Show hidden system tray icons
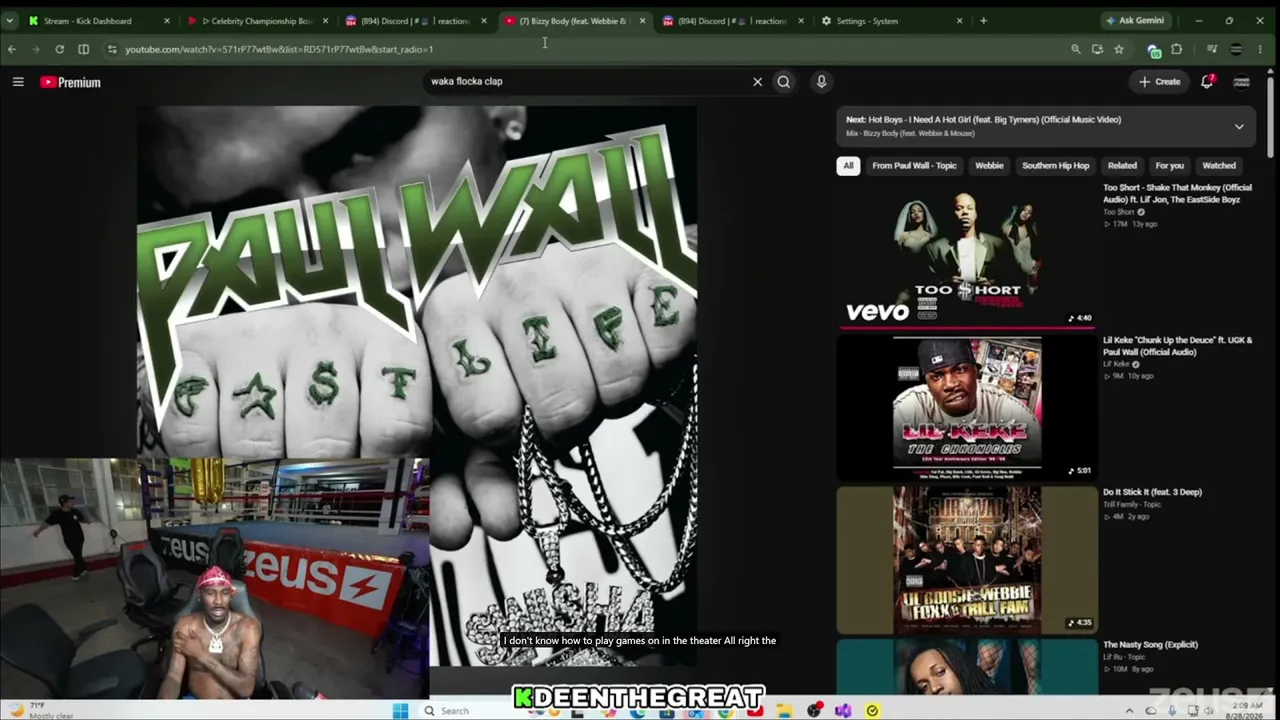This screenshot has width=1280, height=720. (1130, 711)
